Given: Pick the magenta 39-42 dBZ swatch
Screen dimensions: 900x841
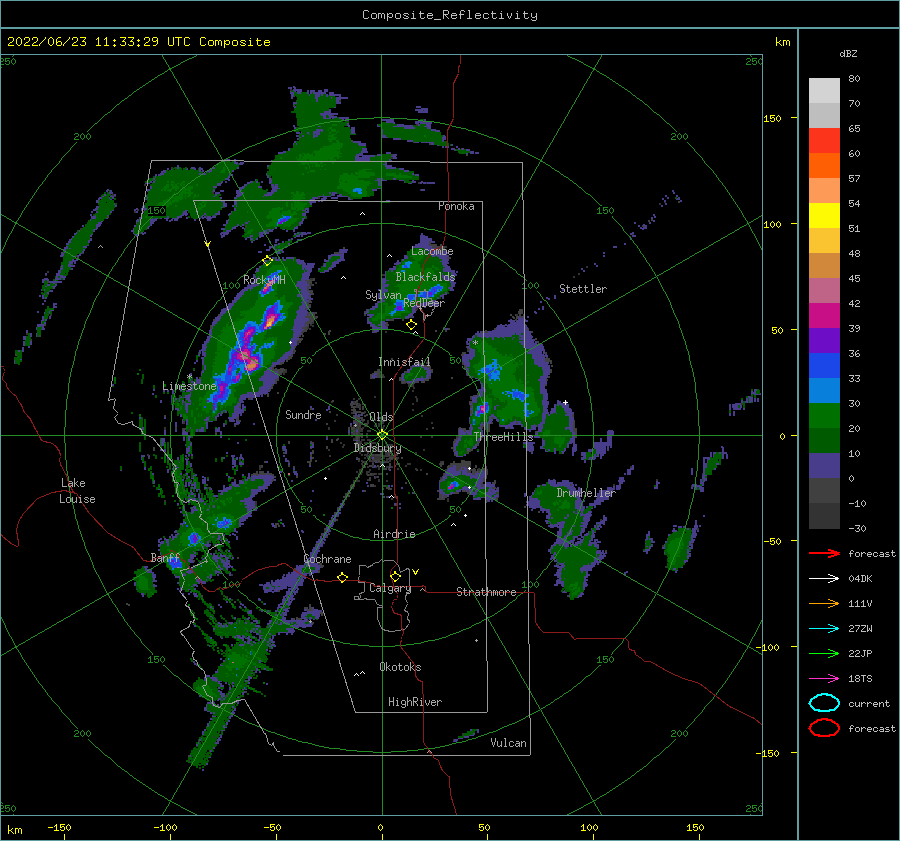Looking at the screenshot, I should point(824,316).
